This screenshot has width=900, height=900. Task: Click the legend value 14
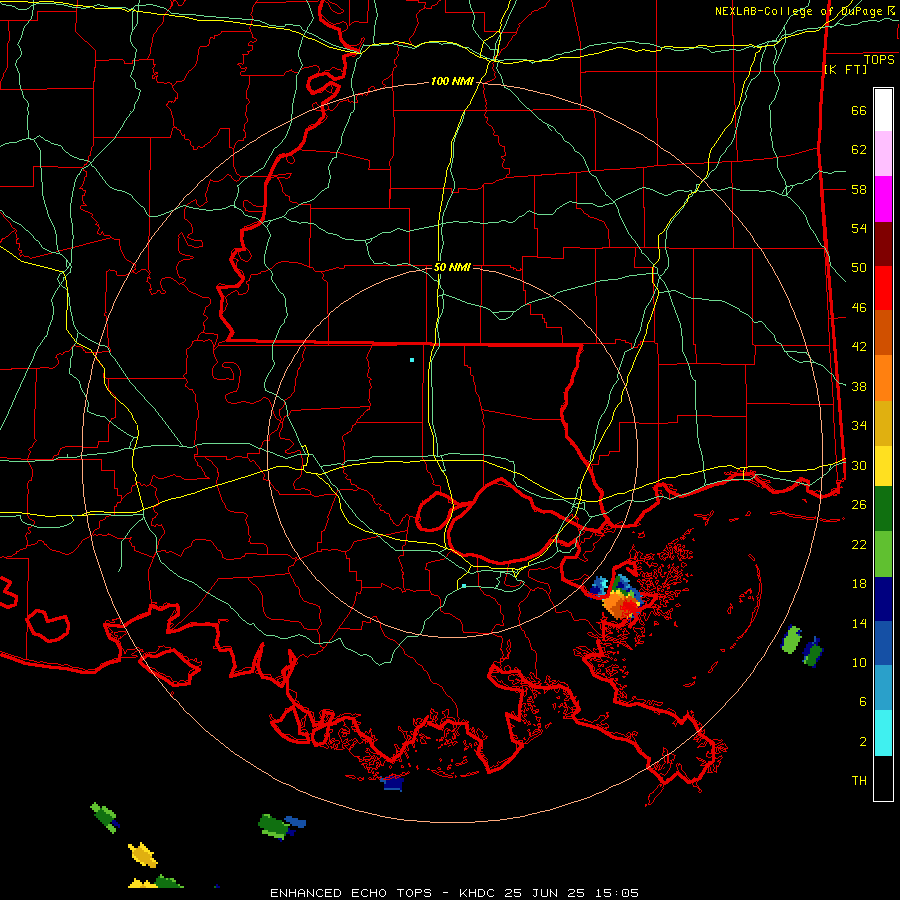pos(859,623)
